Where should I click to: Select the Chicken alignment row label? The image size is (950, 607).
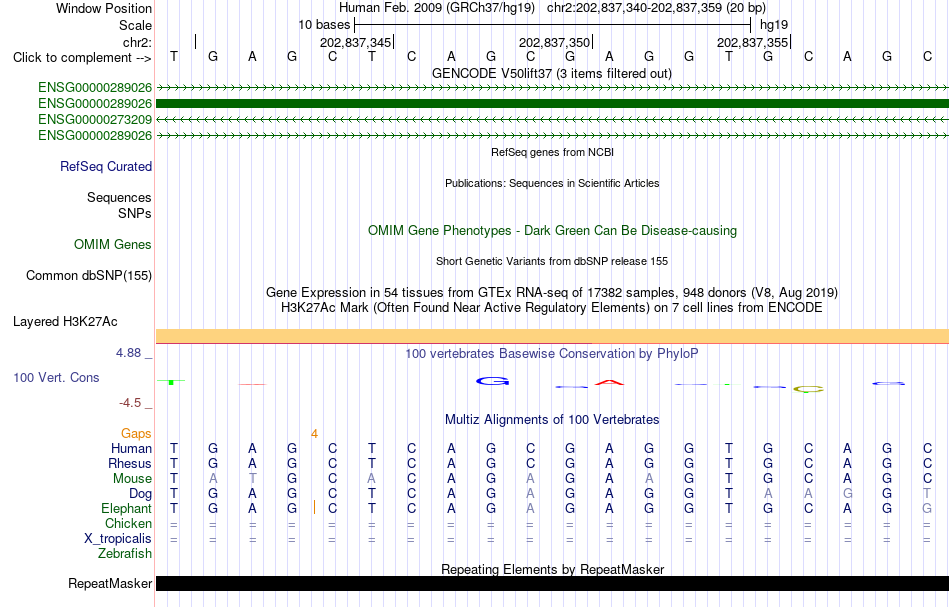128,524
